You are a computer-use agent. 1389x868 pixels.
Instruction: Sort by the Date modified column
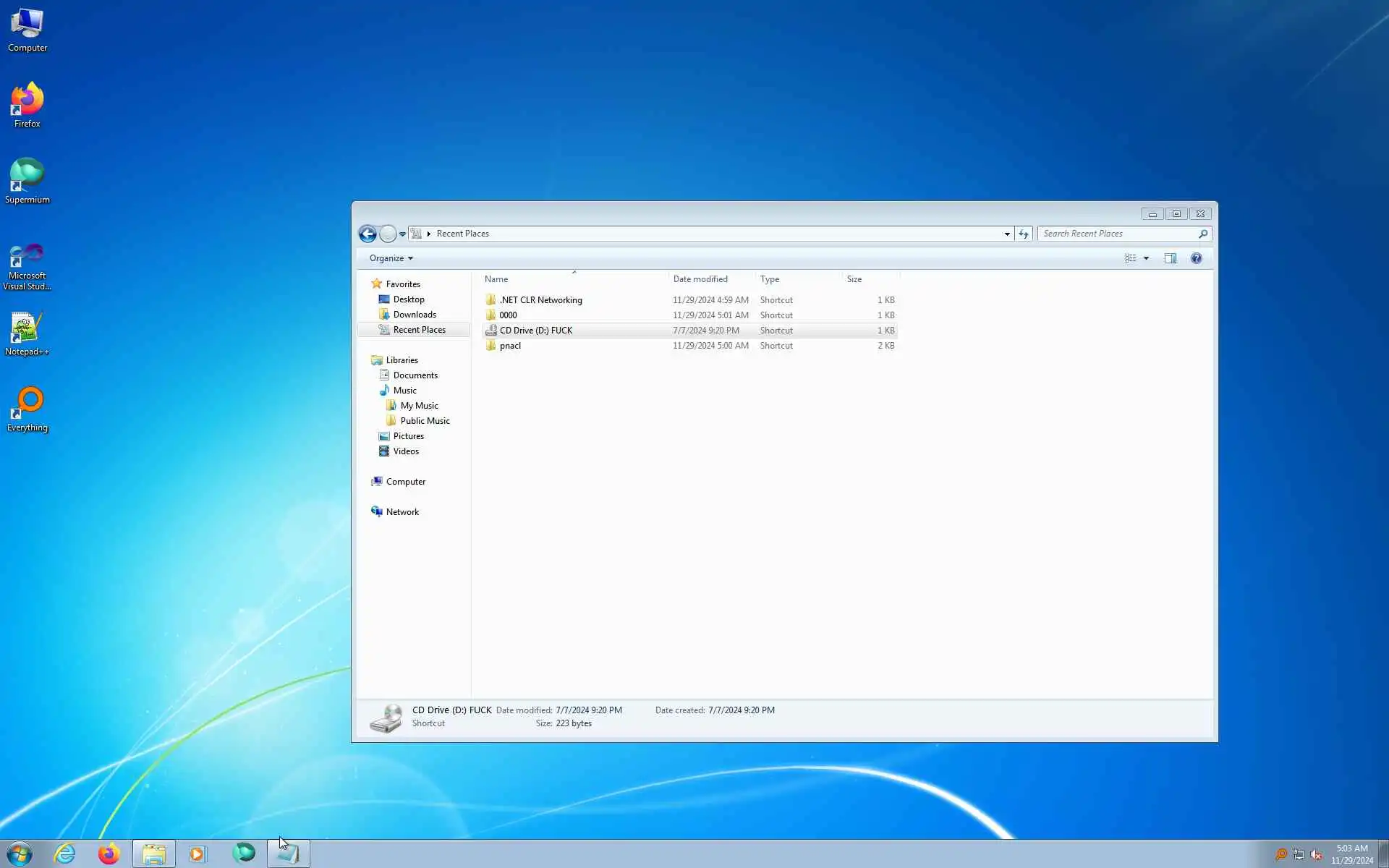[x=700, y=279]
